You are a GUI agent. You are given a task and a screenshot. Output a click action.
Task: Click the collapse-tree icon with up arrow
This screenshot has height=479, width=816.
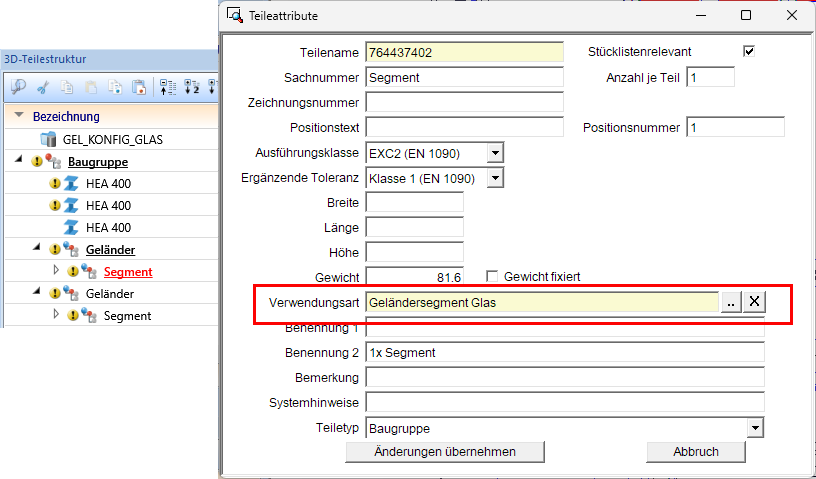coord(168,87)
